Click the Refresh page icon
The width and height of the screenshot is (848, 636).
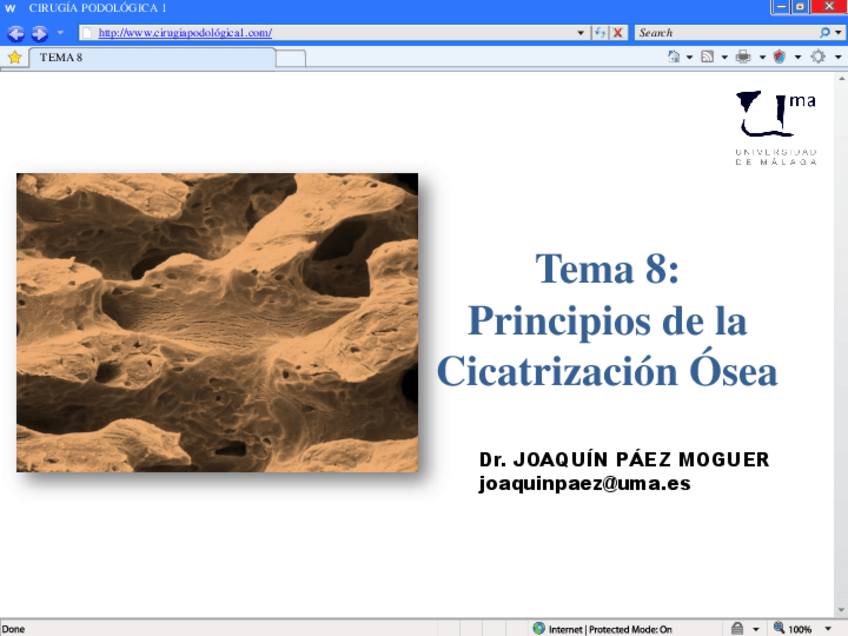[x=600, y=33]
